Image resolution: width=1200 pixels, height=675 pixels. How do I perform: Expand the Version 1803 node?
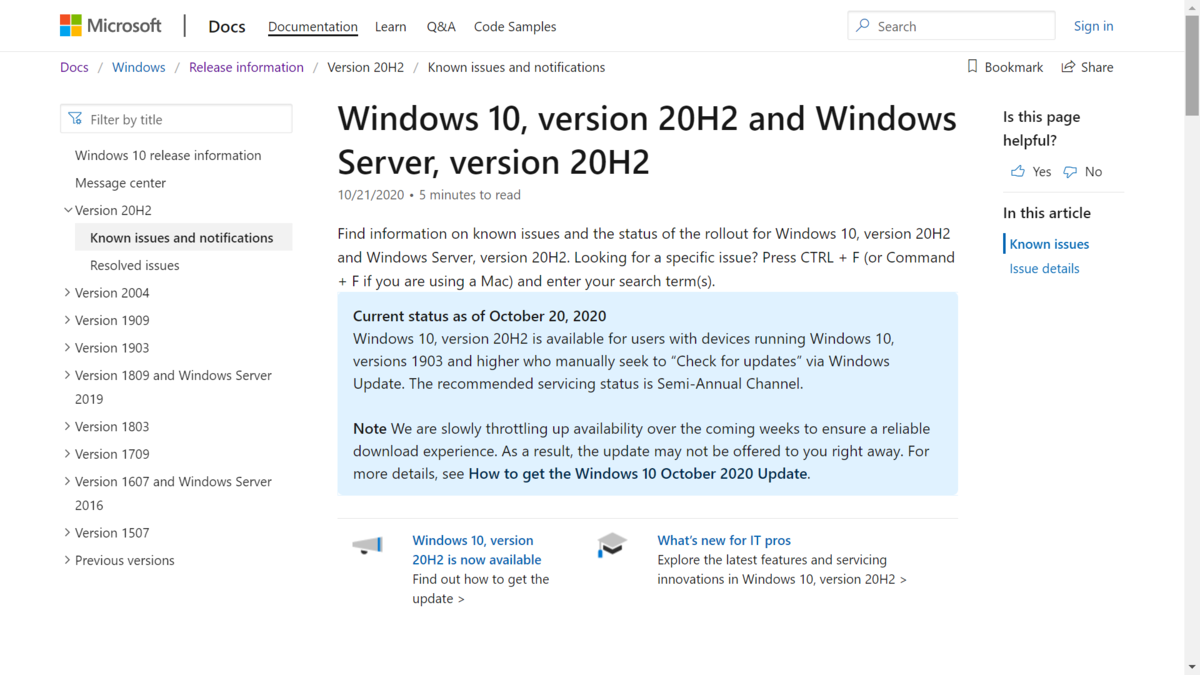coord(68,426)
